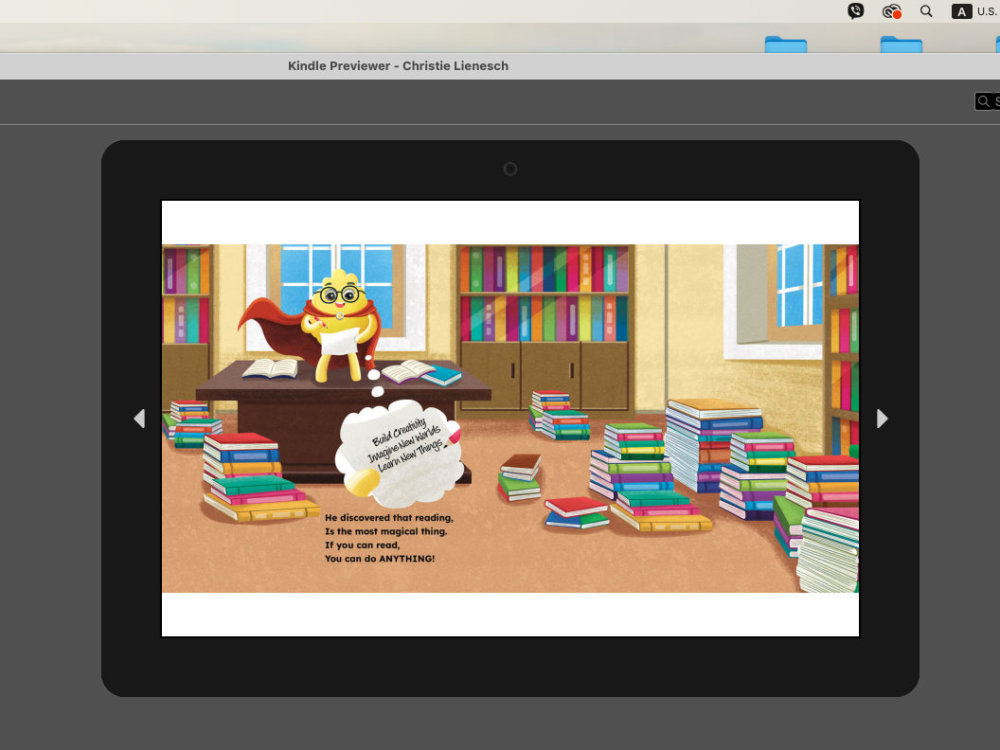
Task: Click the text 'He discovered that reading,'
Action: coord(389,518)
